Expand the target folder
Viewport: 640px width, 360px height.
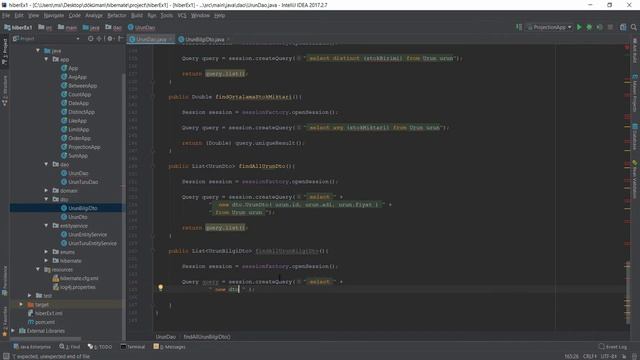pyautogui.click(x=21, y=304)
